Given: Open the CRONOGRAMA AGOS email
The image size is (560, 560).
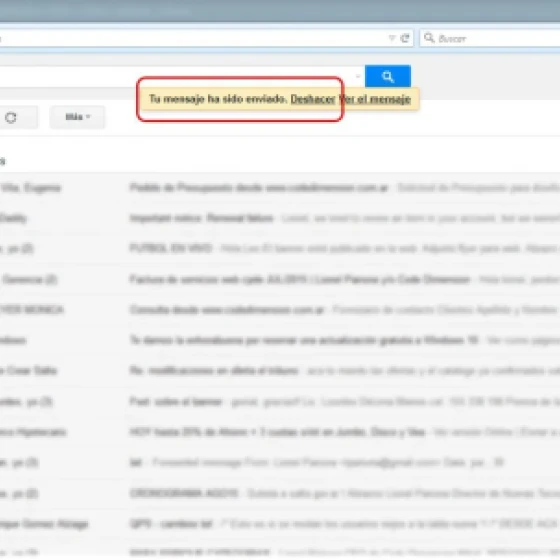Looking at the screenshot, I should (x=280, y=493).
